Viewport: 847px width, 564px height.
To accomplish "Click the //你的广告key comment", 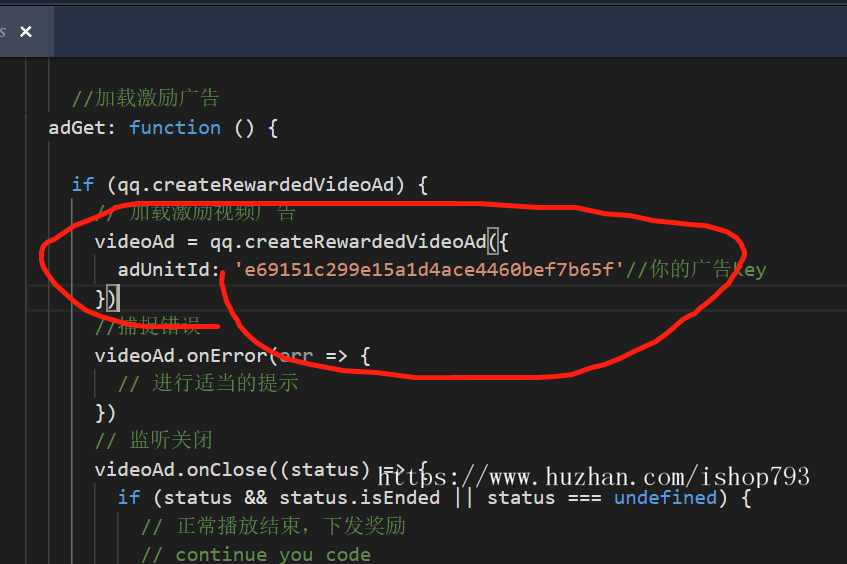I will tap(696, 270).
